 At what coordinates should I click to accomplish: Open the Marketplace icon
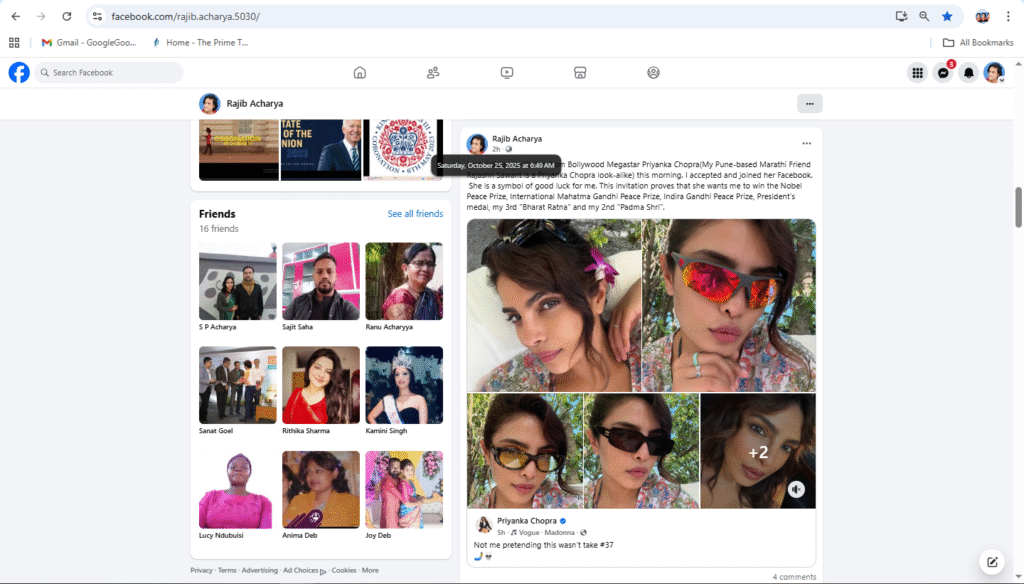(579, 72)
